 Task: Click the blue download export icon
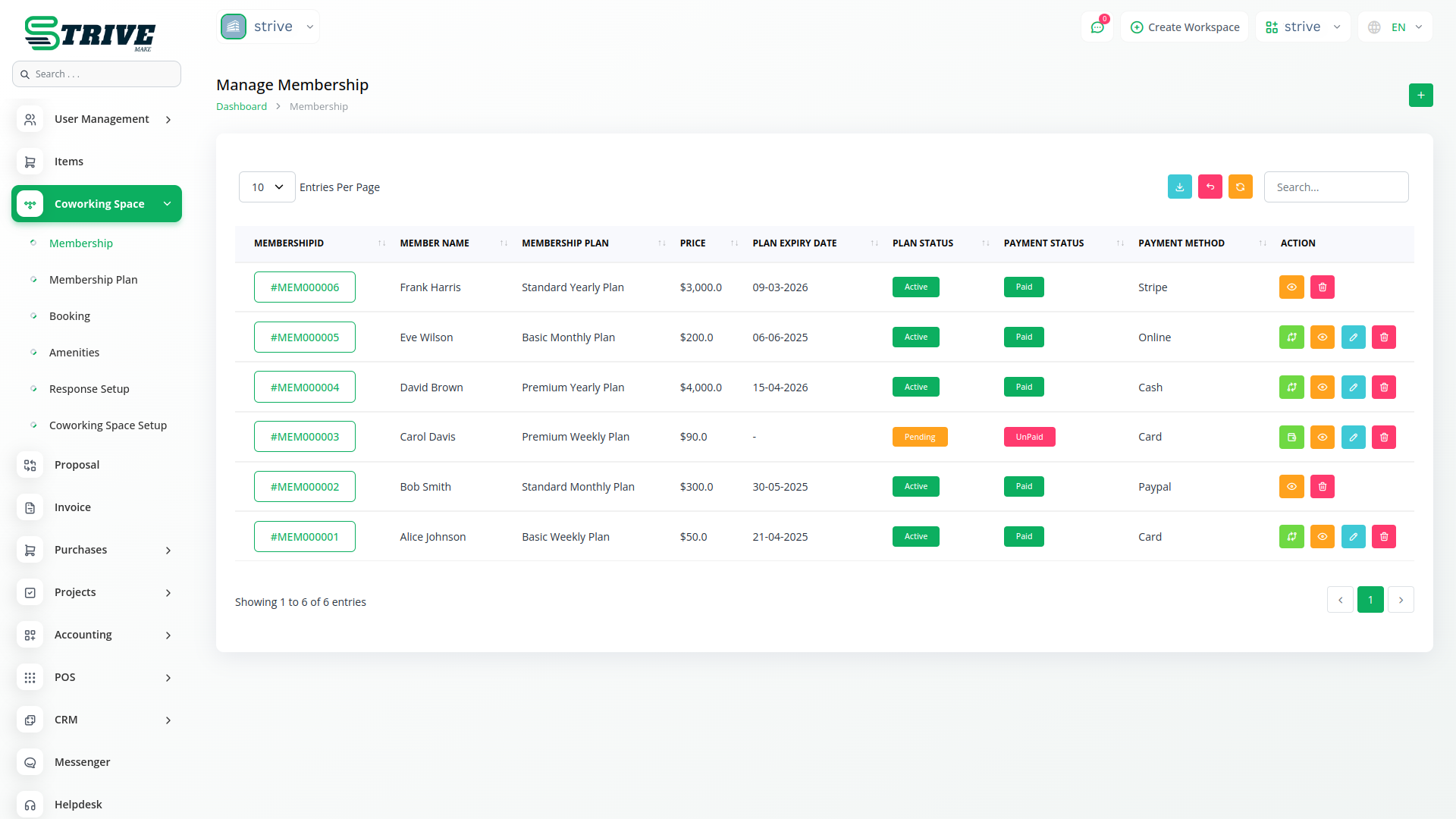point(1179,187)
